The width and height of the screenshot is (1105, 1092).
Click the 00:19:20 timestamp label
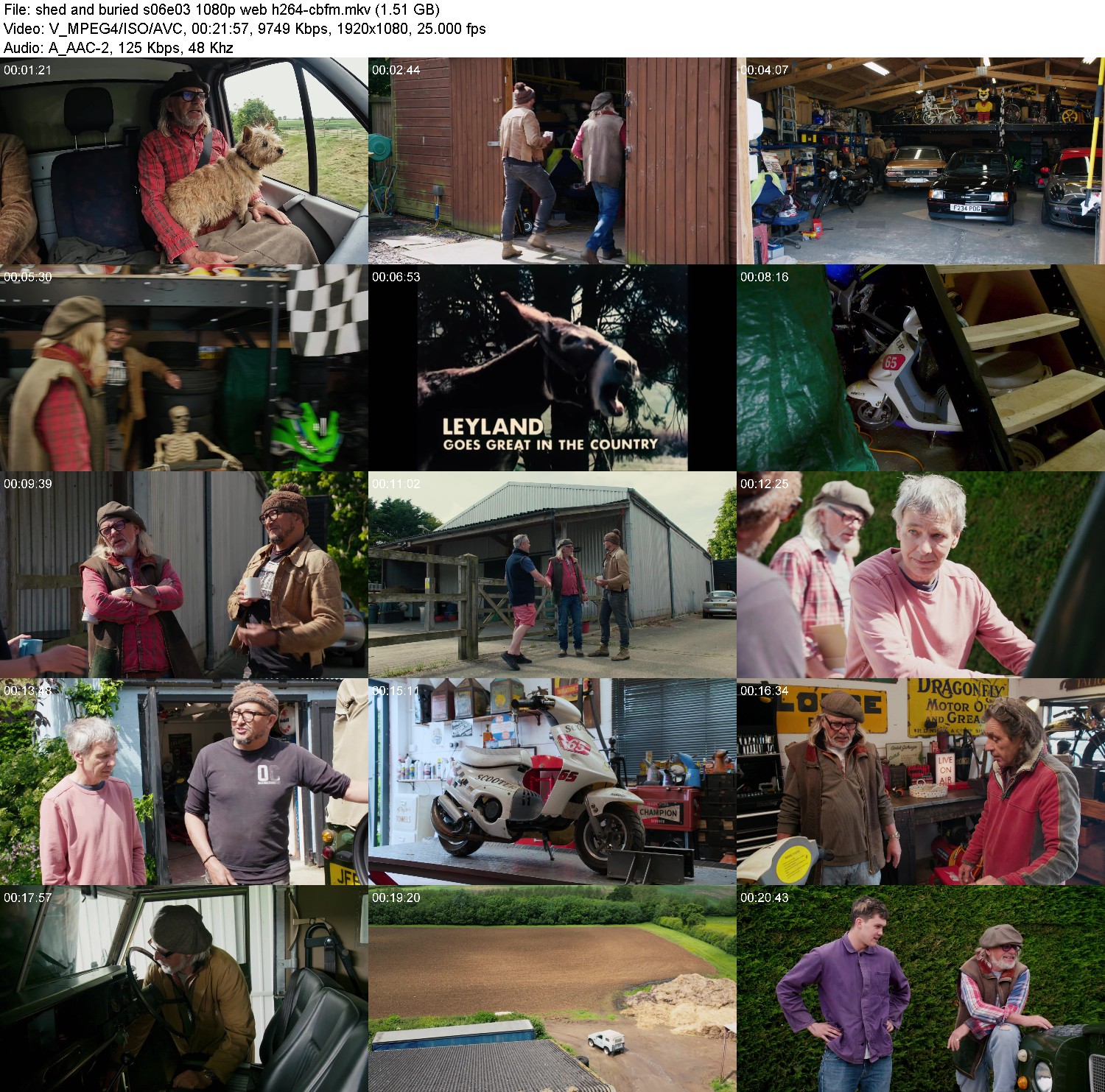[x=396, y=898]
